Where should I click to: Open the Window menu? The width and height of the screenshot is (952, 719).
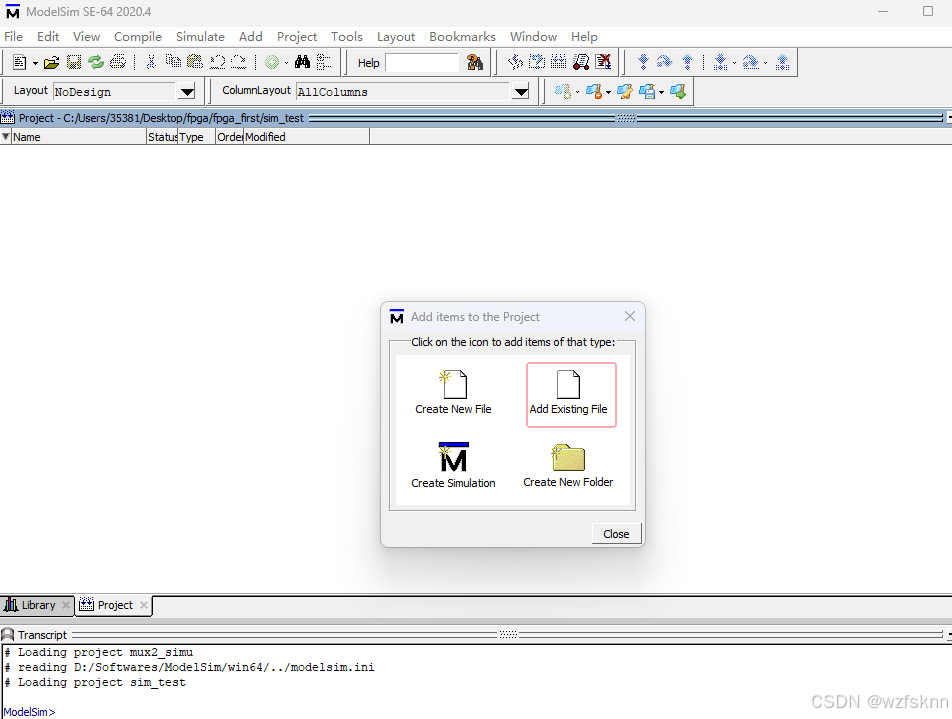click(x=534, y=36)
